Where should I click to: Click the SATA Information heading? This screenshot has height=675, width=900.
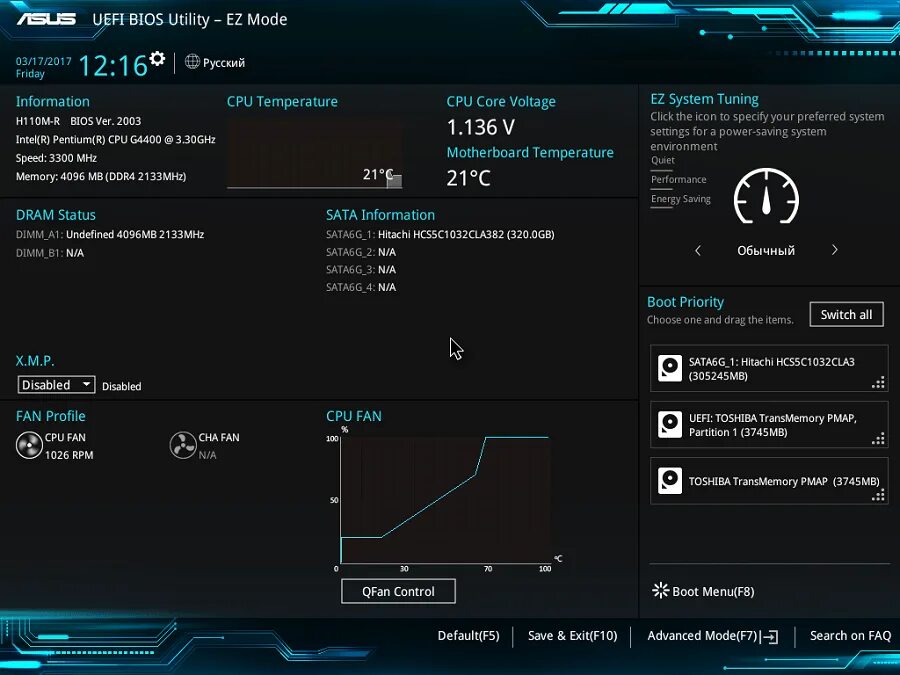point(381,215)
